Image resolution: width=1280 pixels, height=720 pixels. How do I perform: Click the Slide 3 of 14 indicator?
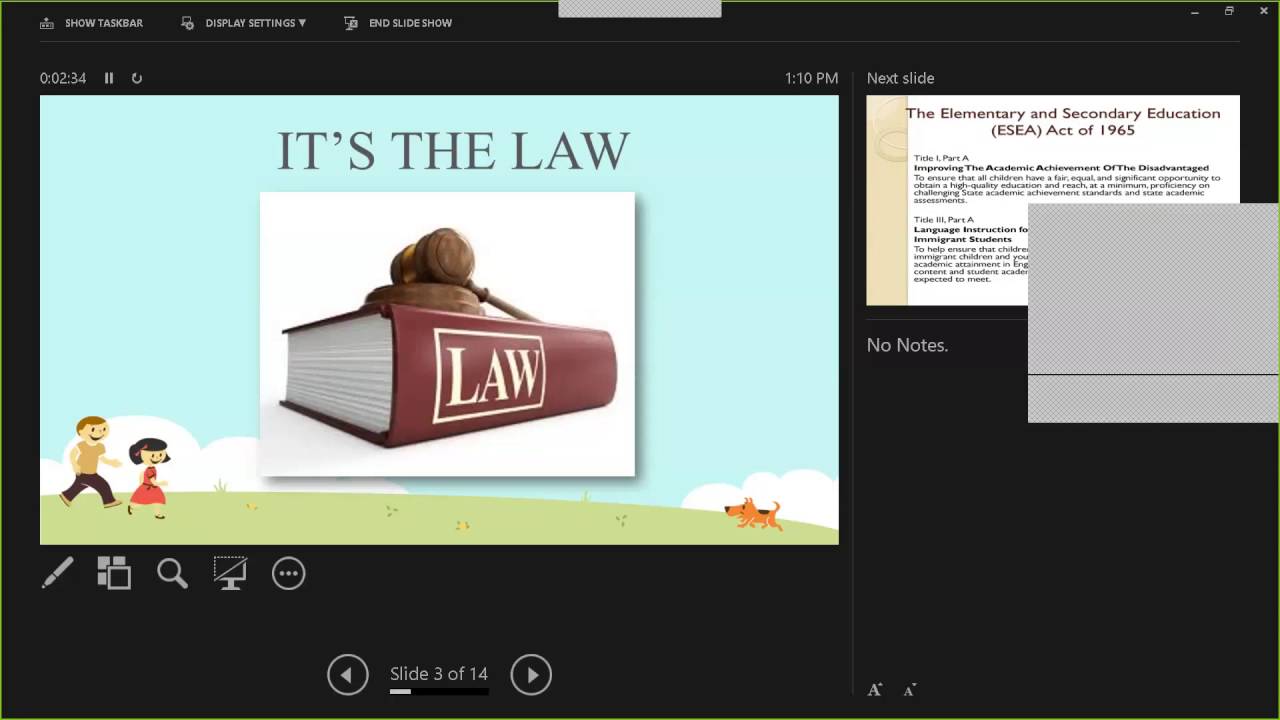pyautogui.click(x=439, y=674)
